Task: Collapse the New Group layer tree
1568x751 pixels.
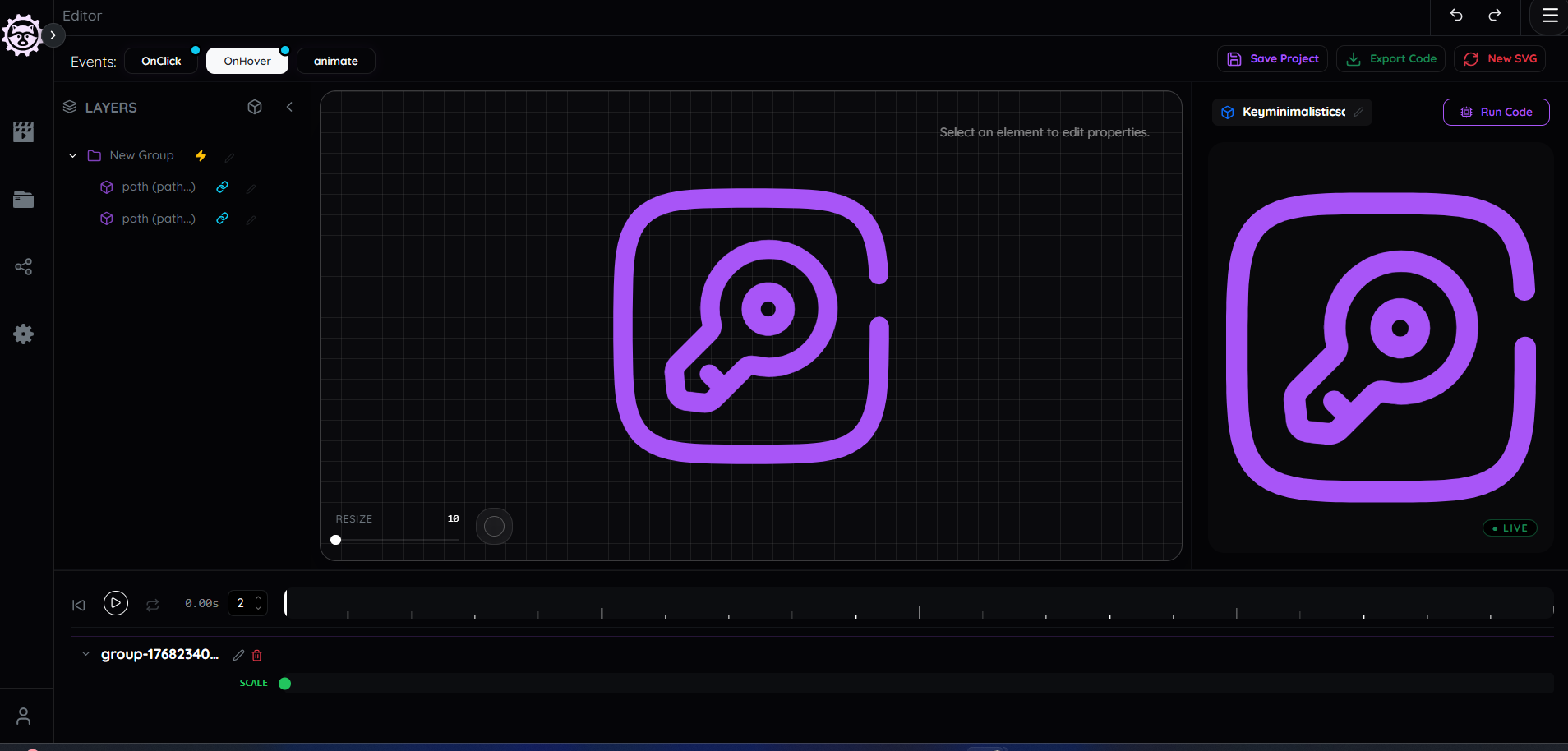Action: coord(72,155)
